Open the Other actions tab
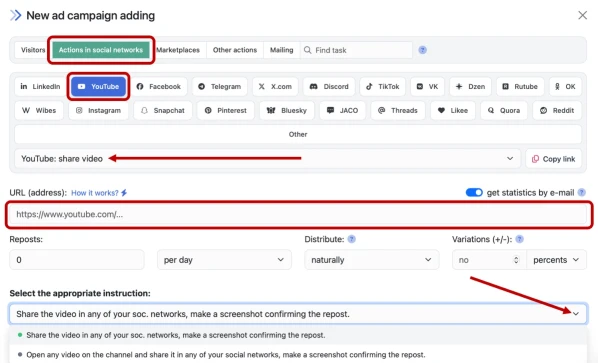The width and height of the screenshot is (598, 363). tap(235, 50)
